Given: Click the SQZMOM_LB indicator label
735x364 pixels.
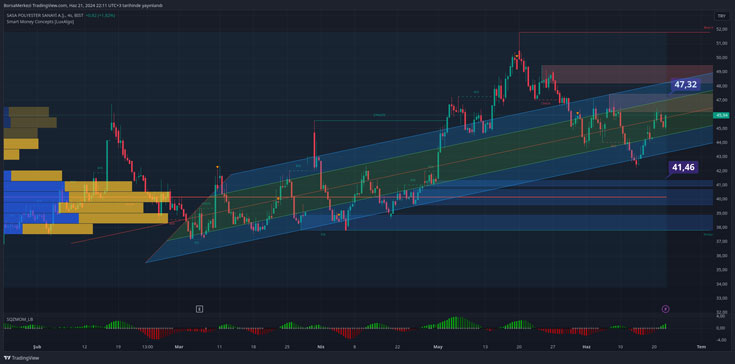Looking at the screenshot, I should coord(20,319).
